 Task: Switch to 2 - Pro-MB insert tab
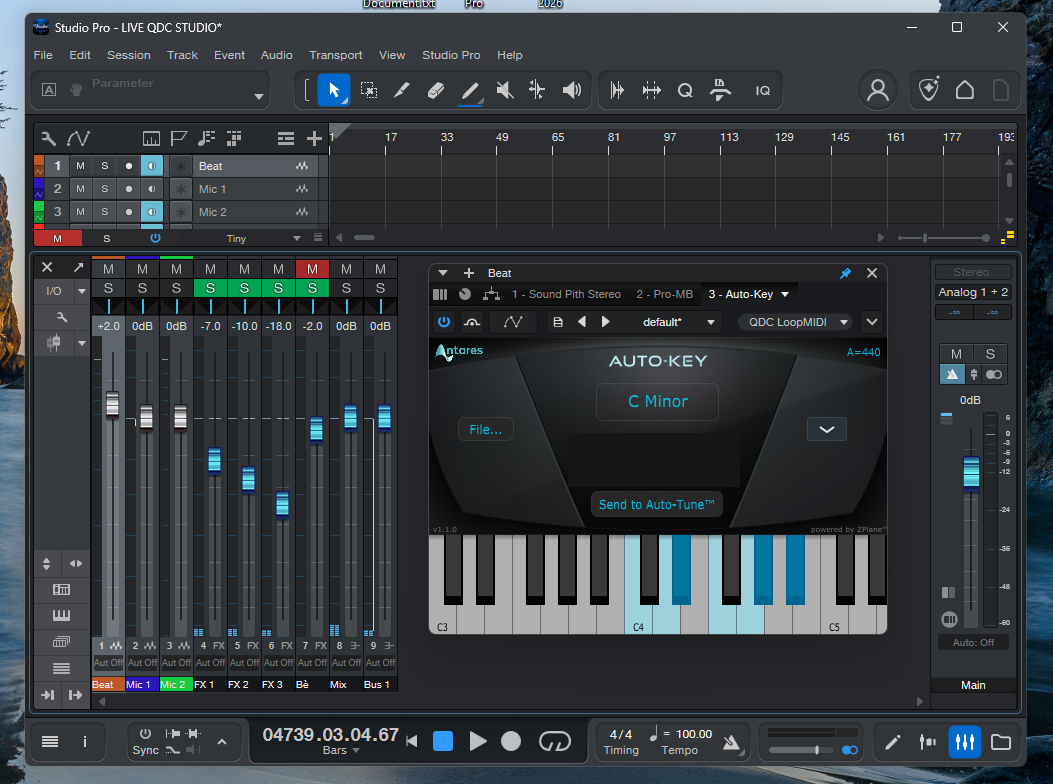[664, 294]
